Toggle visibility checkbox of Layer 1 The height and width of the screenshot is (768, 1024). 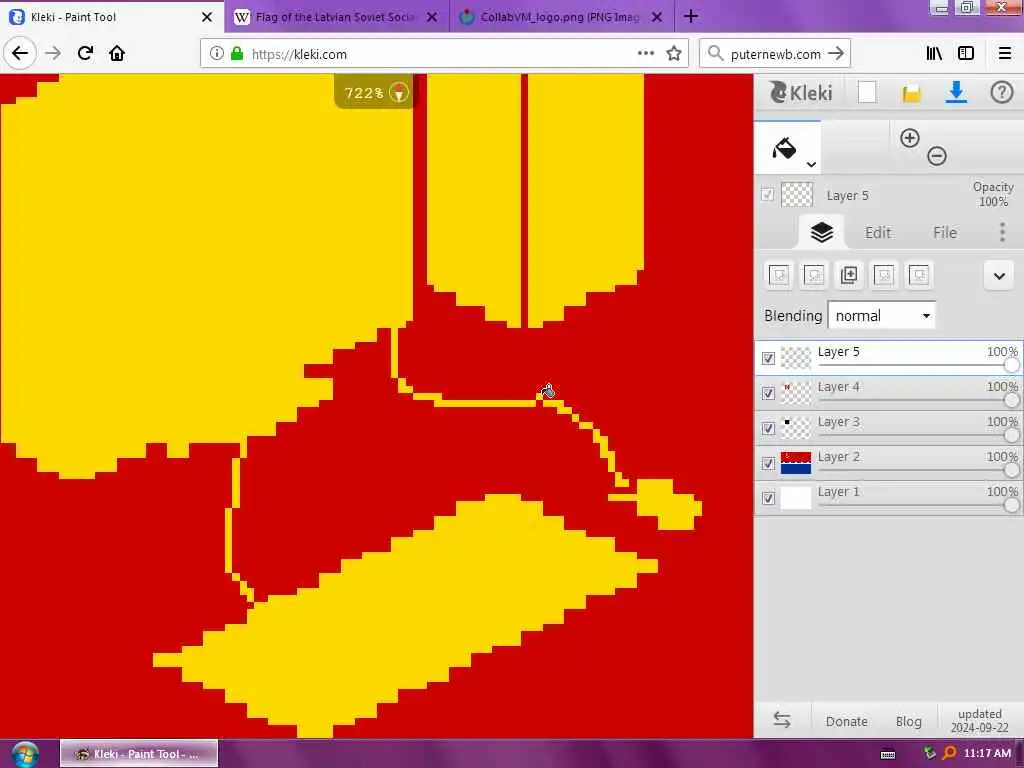(768, 498)
